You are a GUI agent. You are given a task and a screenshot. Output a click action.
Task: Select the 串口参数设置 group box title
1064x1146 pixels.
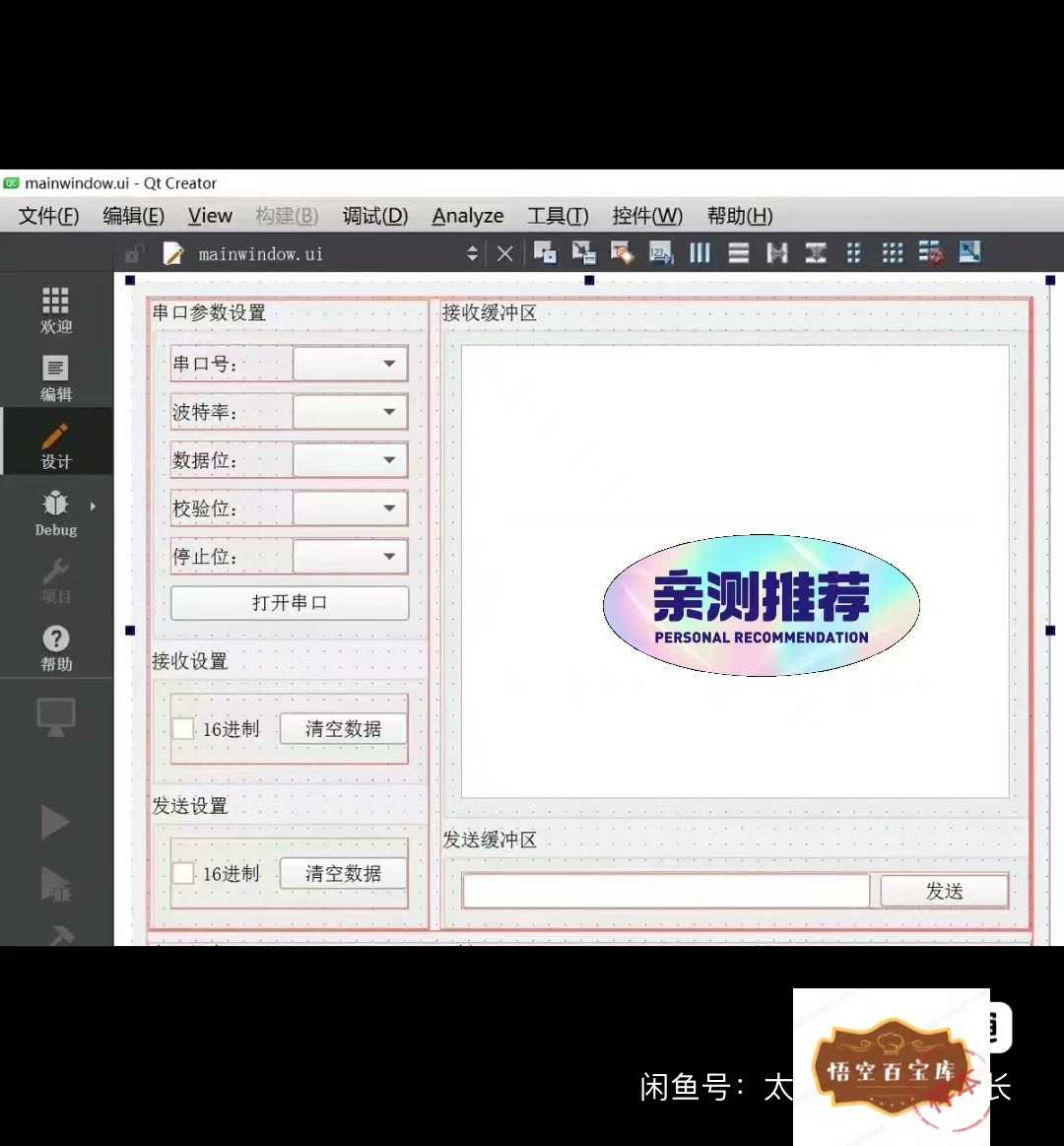click(209, 312)
